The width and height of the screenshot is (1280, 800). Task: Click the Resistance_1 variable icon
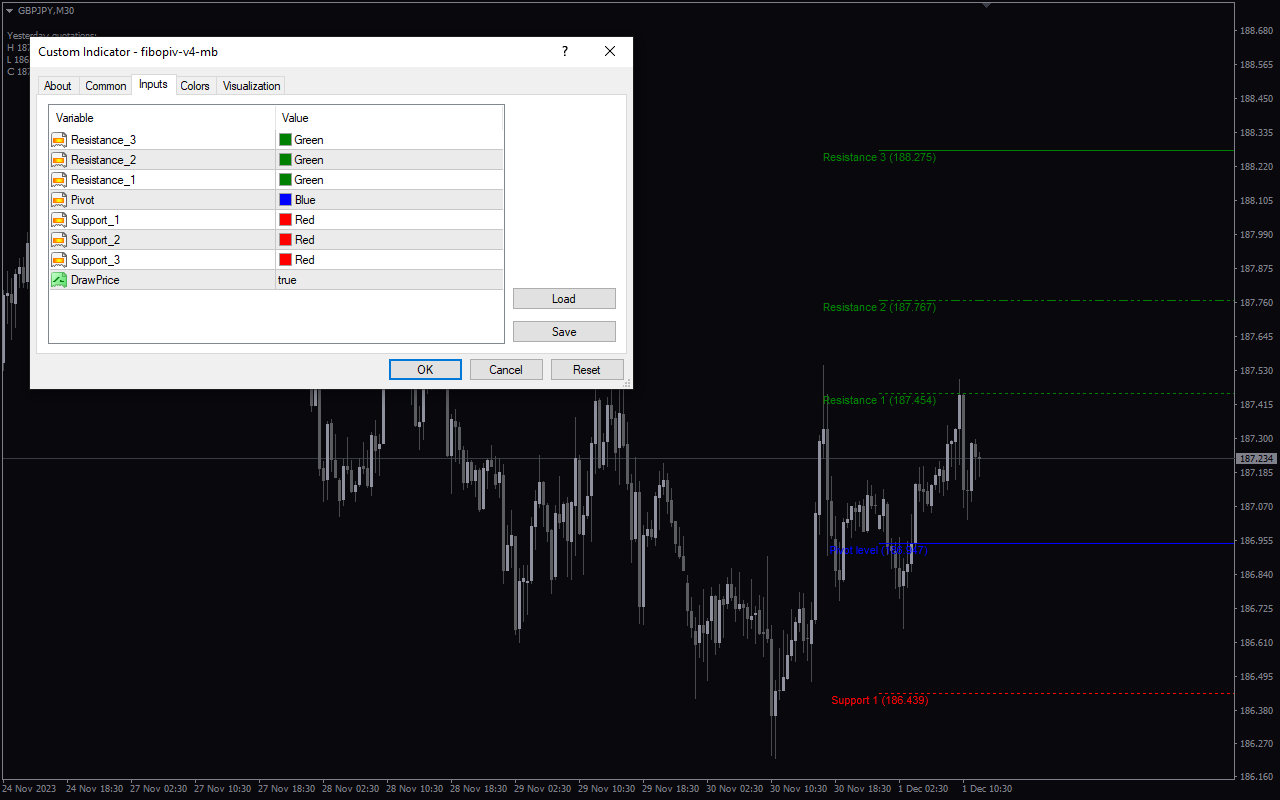pyautogui.click(x=59, y=180)
